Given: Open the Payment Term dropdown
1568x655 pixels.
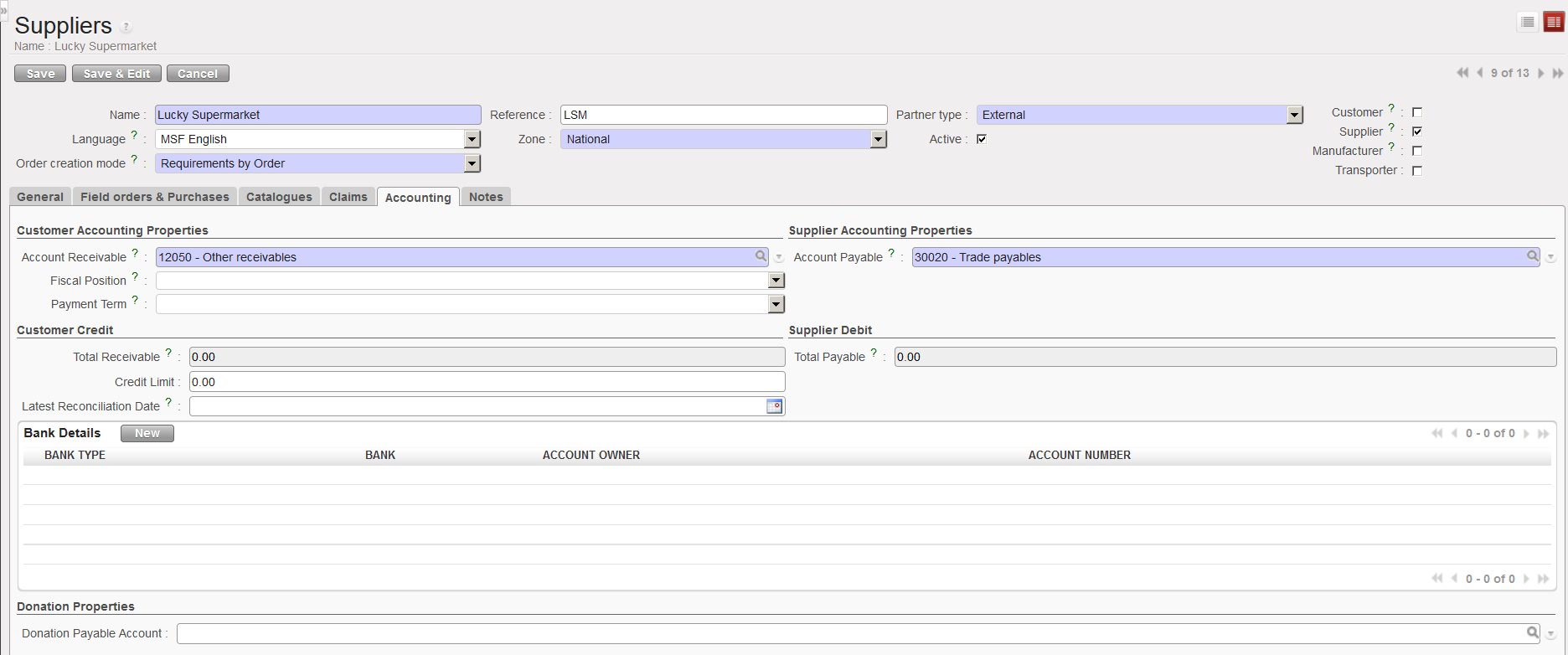Looking at the screenshot, I should click(x=776, y=304).
